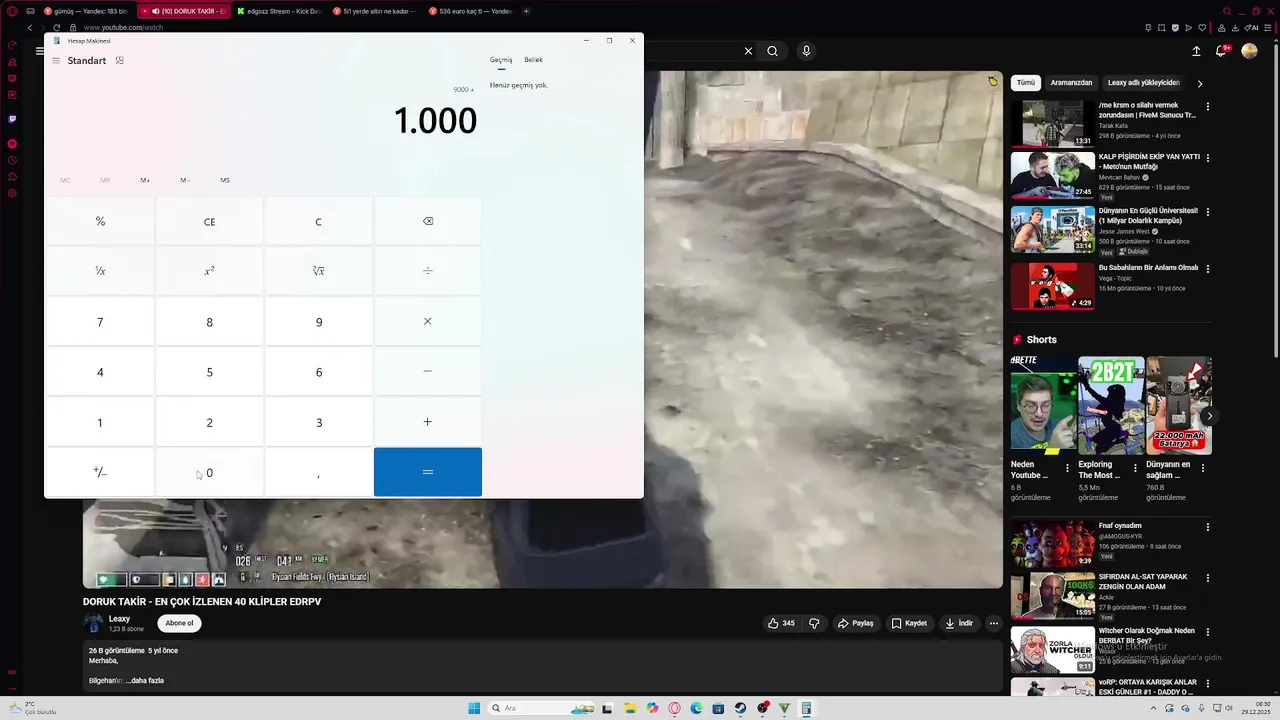Switch to the Geçmiş tab in calculator

click(x=501, y=60)
